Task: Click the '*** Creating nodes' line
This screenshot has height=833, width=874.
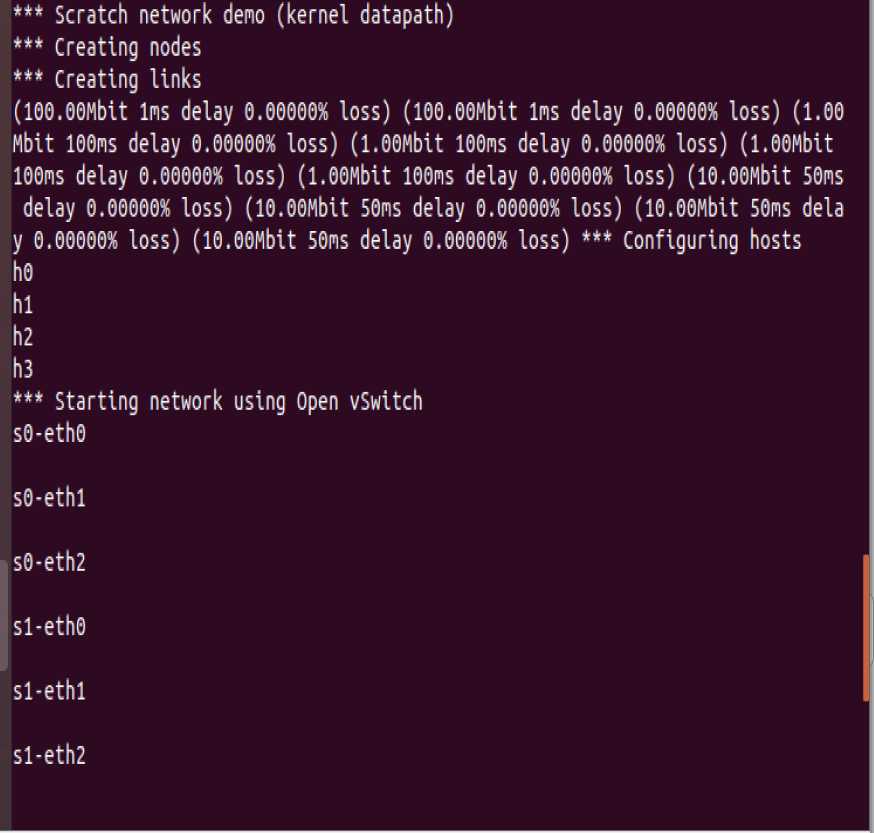Action: (x=107, y=47)
